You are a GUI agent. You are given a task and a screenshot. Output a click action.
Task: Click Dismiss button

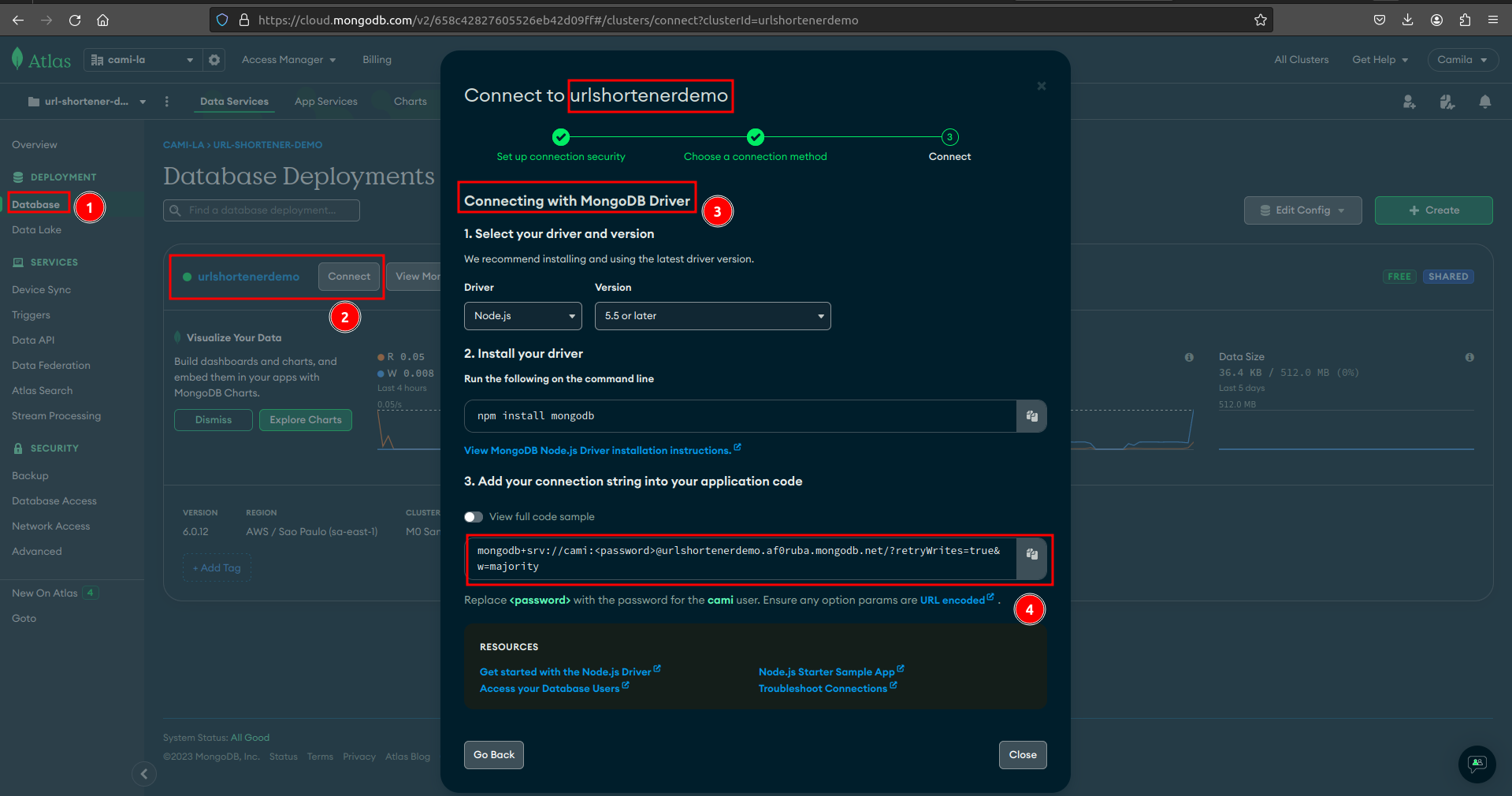pyautogui.click(x=214, y=420)
